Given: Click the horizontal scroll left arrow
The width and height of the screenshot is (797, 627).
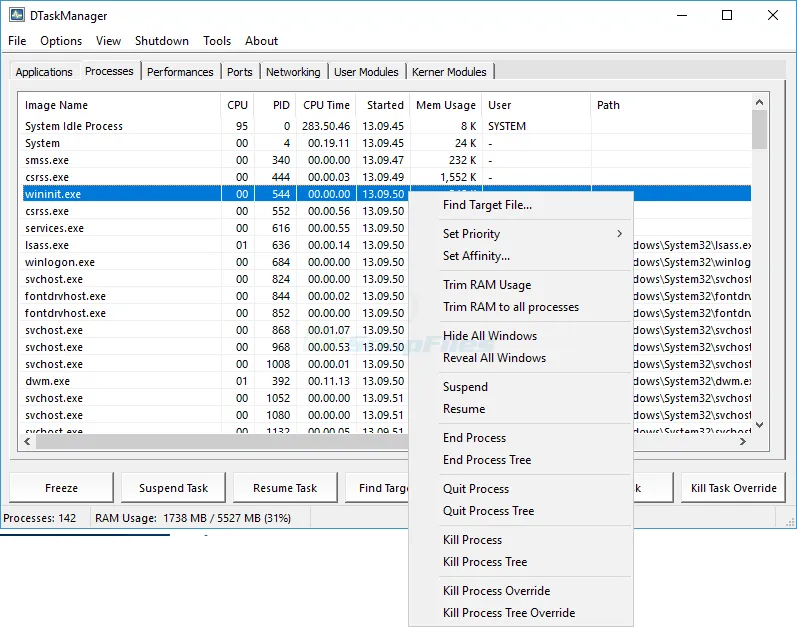Looking at the screenshot, I should pyautogui.click(x=27, y=442).
